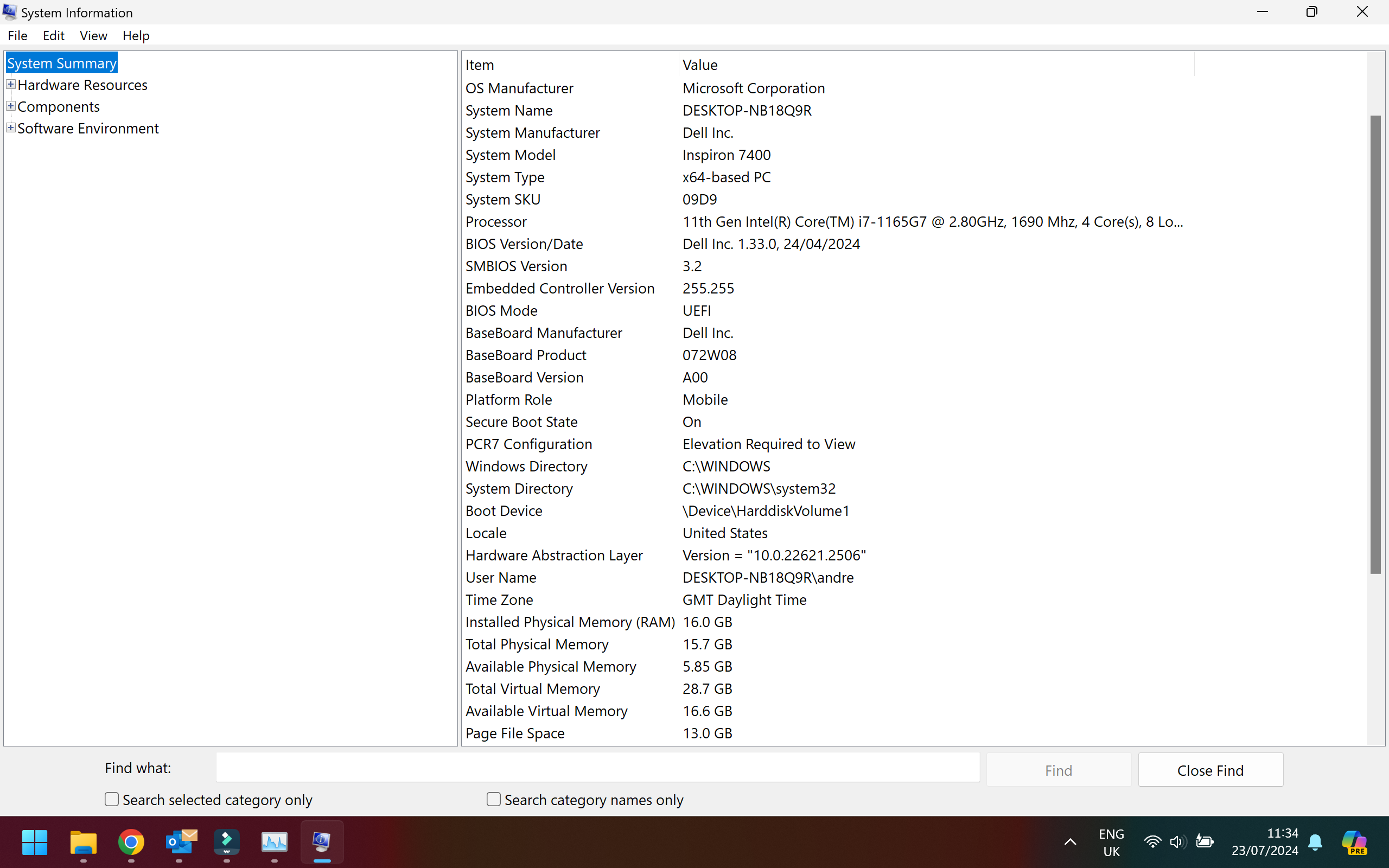Enable Search selected category only

(112, 799)
